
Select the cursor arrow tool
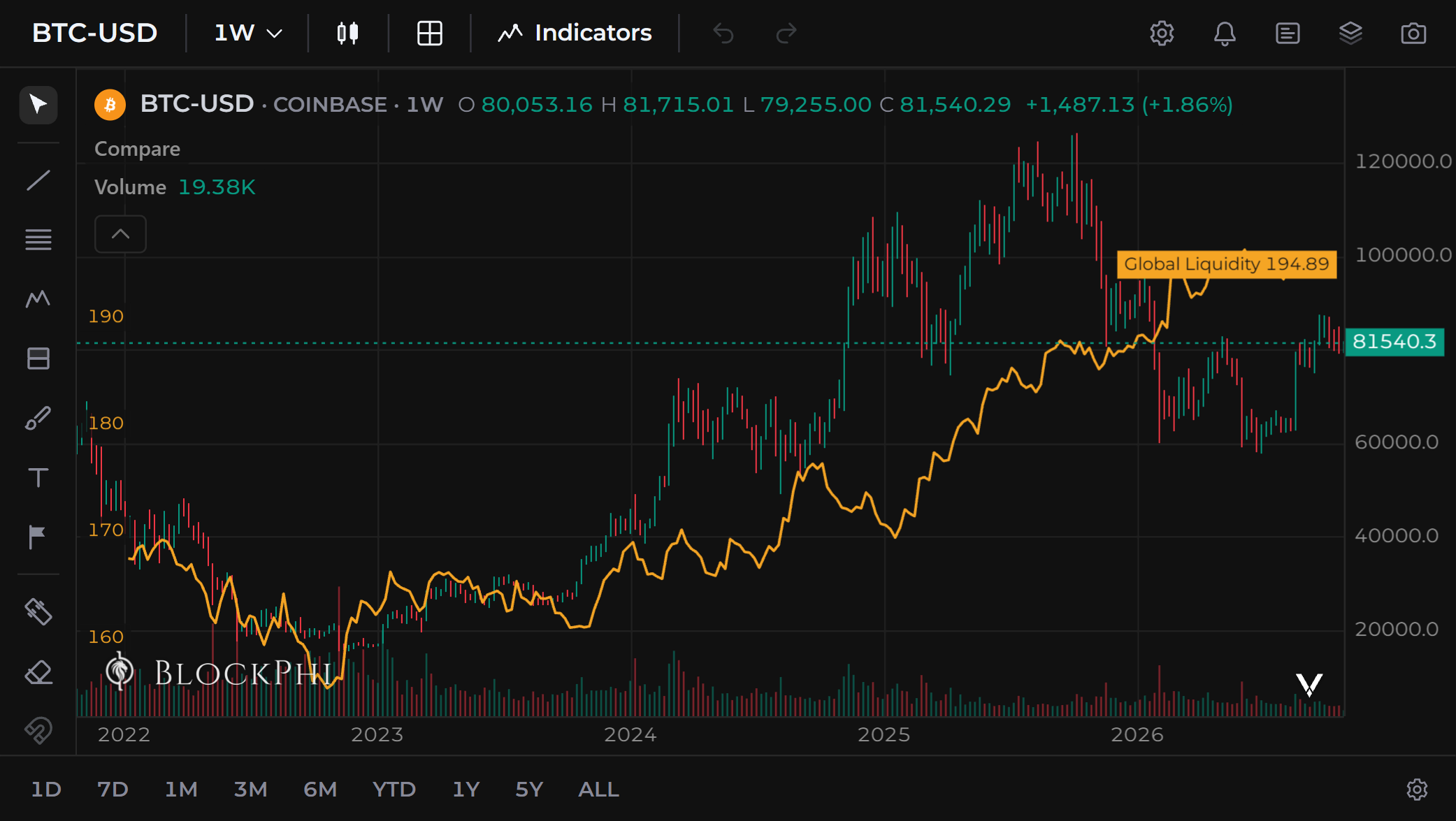pyautogui.click(x=38, y=106)
